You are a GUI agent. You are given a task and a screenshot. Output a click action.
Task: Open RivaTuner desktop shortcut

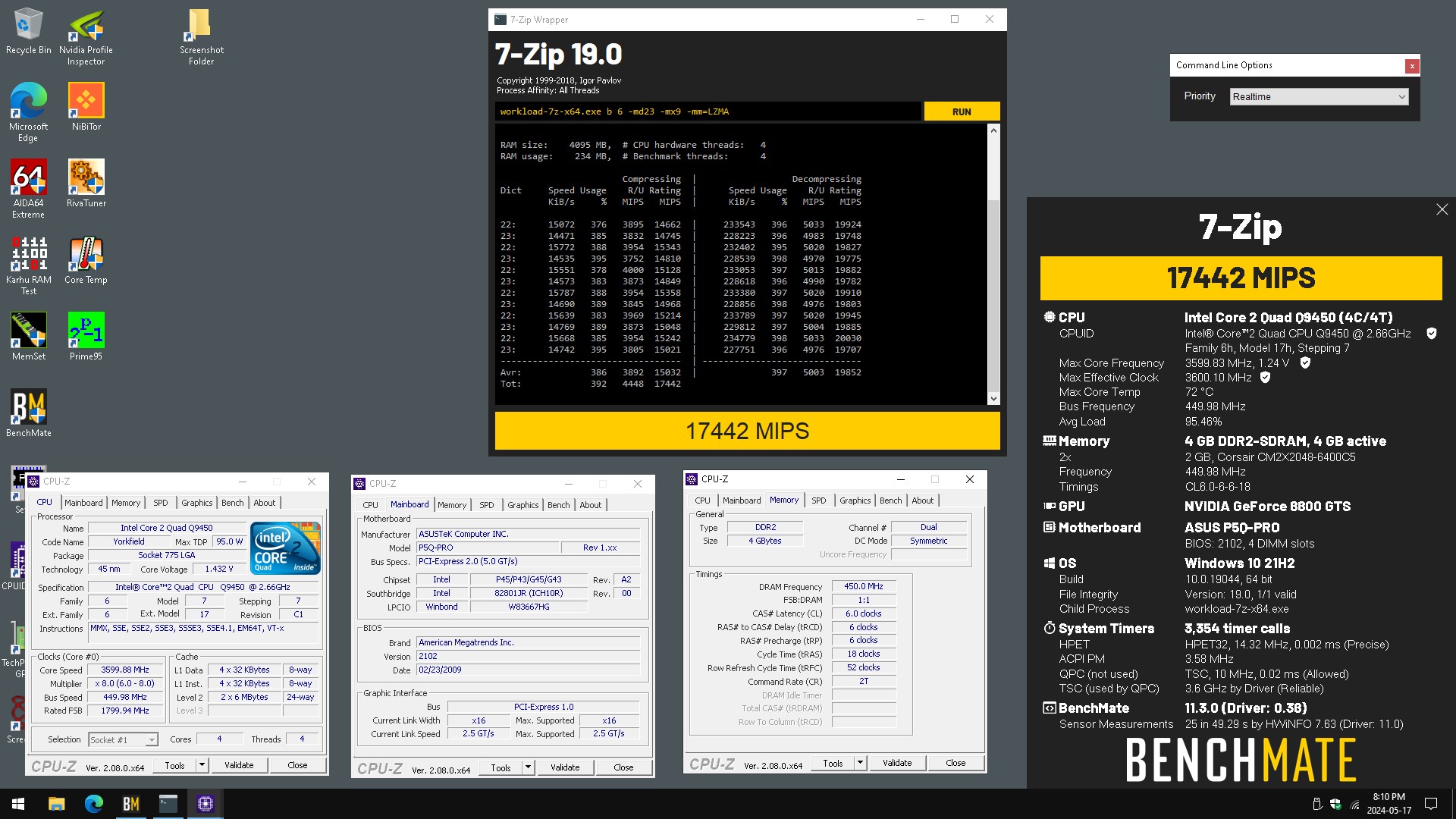[86, 184]
